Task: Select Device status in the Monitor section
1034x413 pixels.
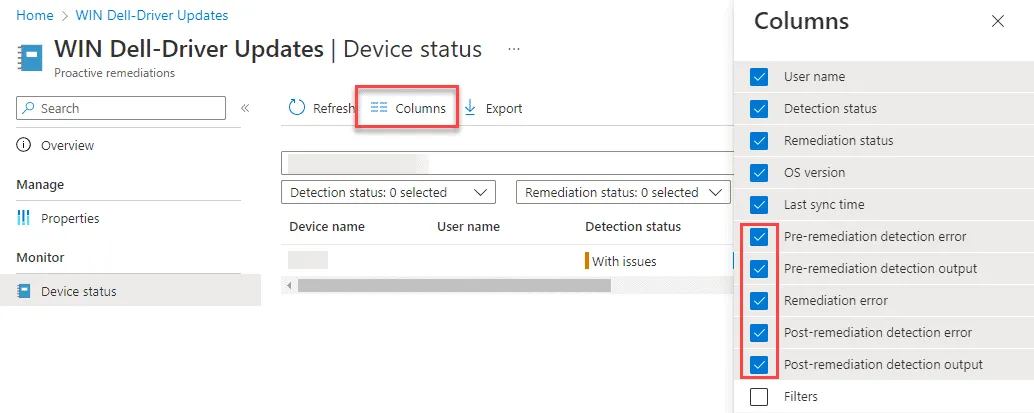Action: (131, 291)
